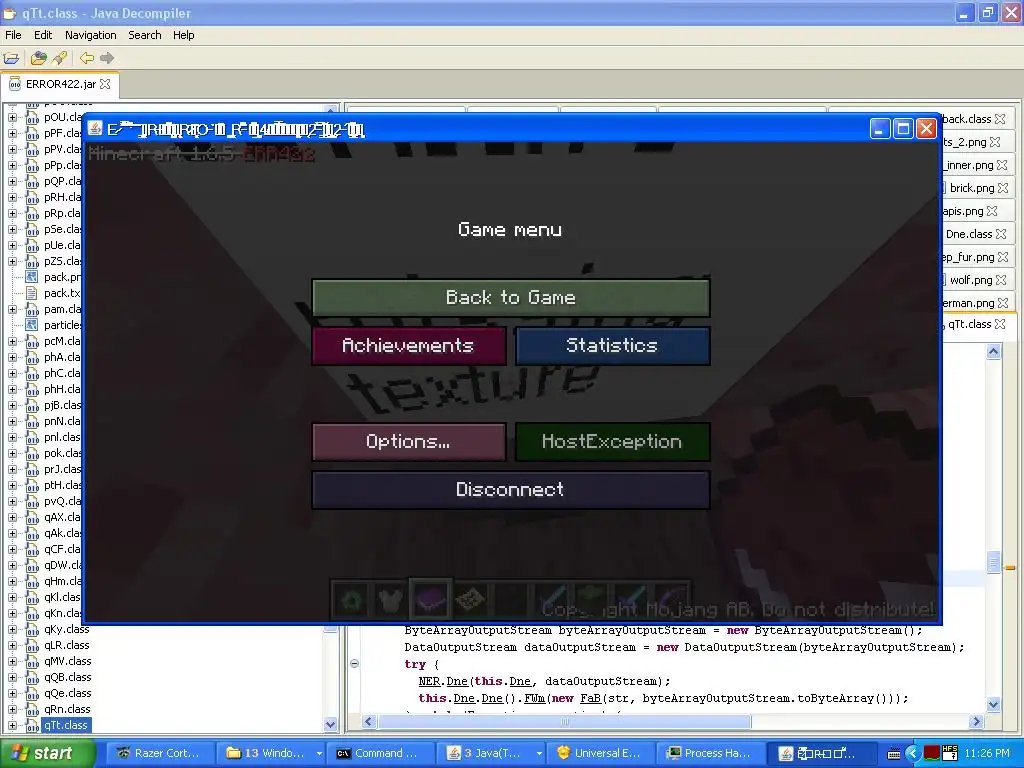Expand the qMV.class tree node
Image resolution: width=1024 pixels, height=768 pixels.
[12, 662]
